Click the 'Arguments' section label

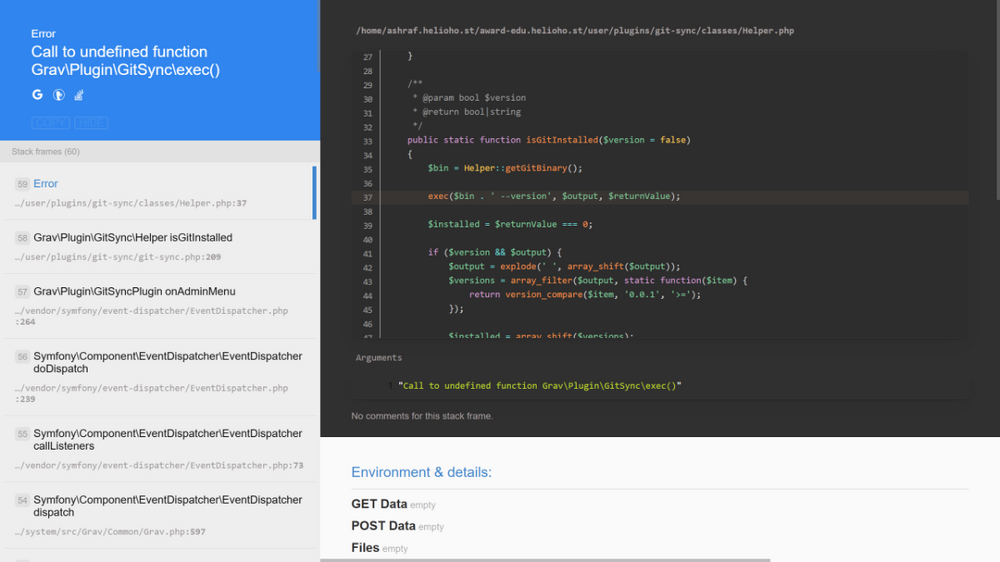point(379,358)
